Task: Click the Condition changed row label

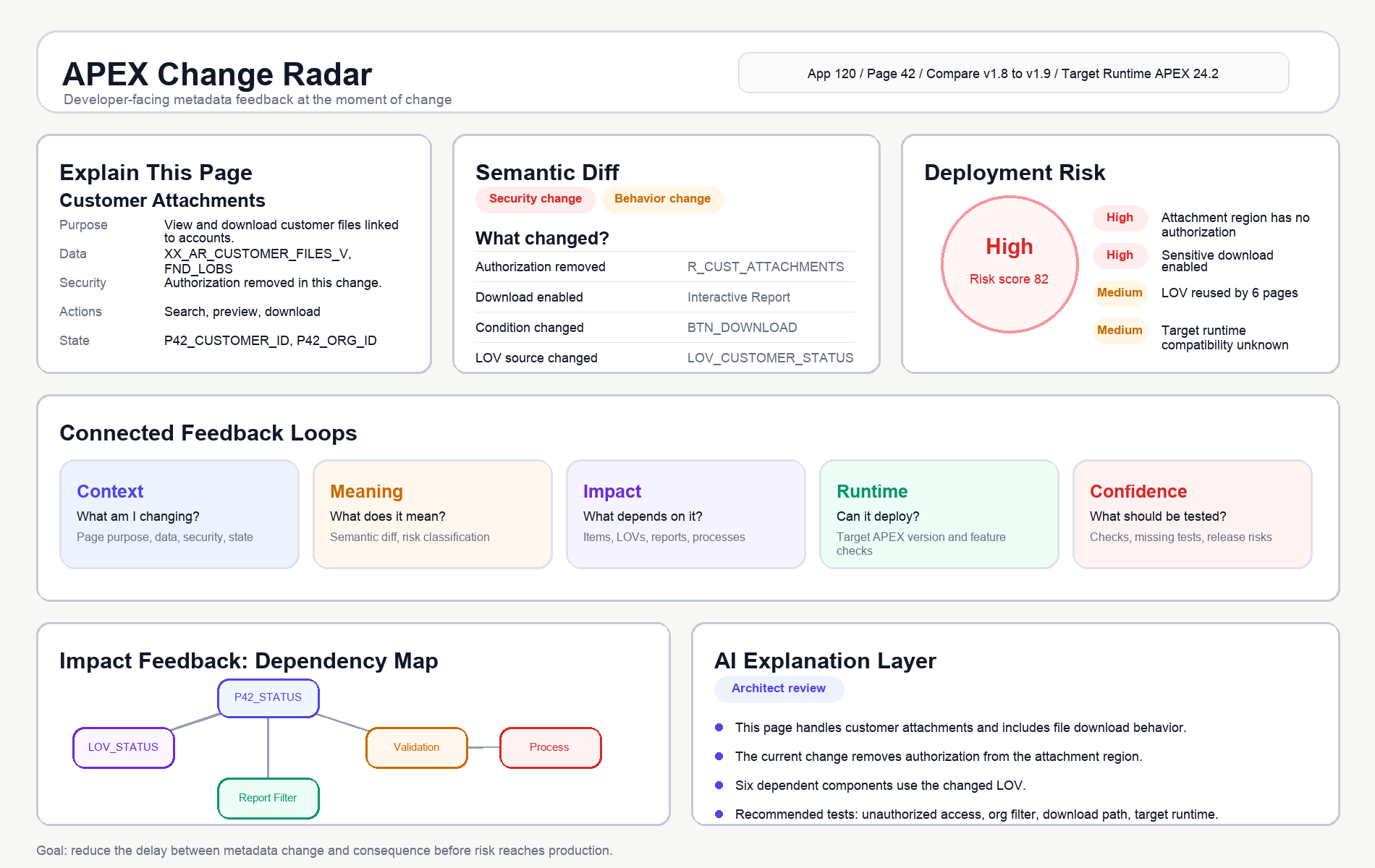Action: coord(530,328)
